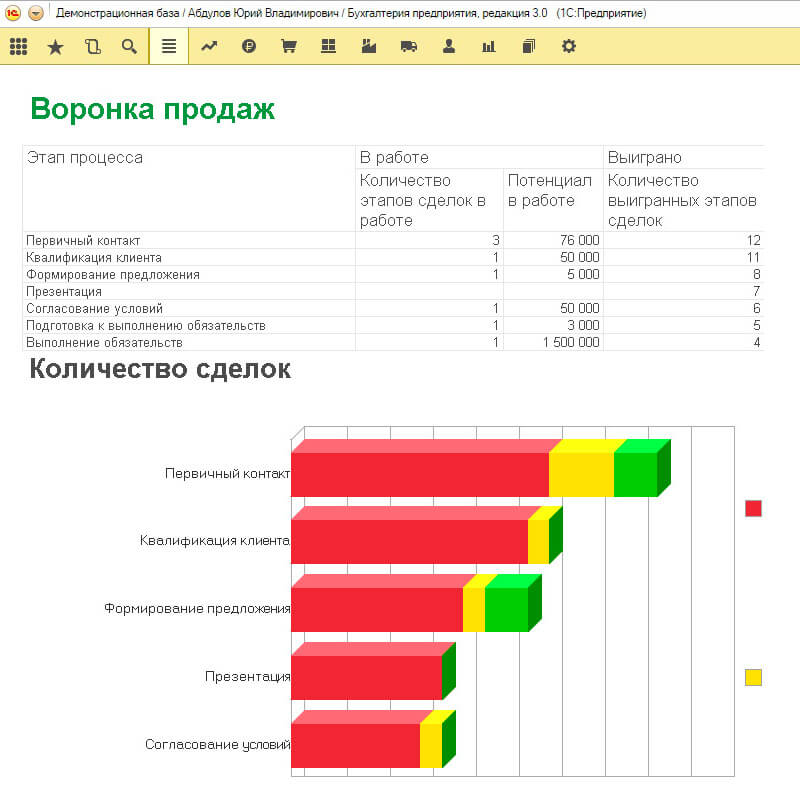
Task: Select 'Количество выигранных этапов сделок' header
Action: (x=682, y=201)
